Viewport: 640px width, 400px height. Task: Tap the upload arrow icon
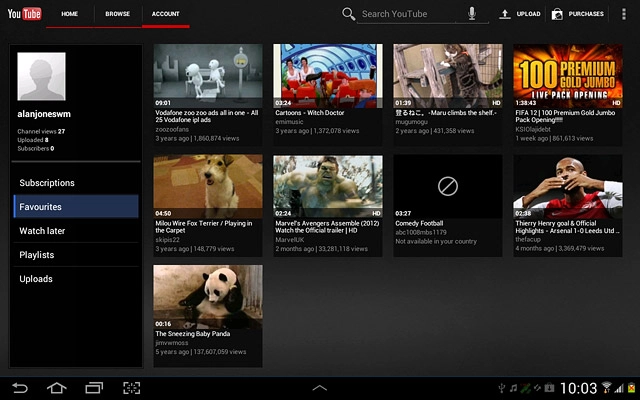click(x=505, y=14)
